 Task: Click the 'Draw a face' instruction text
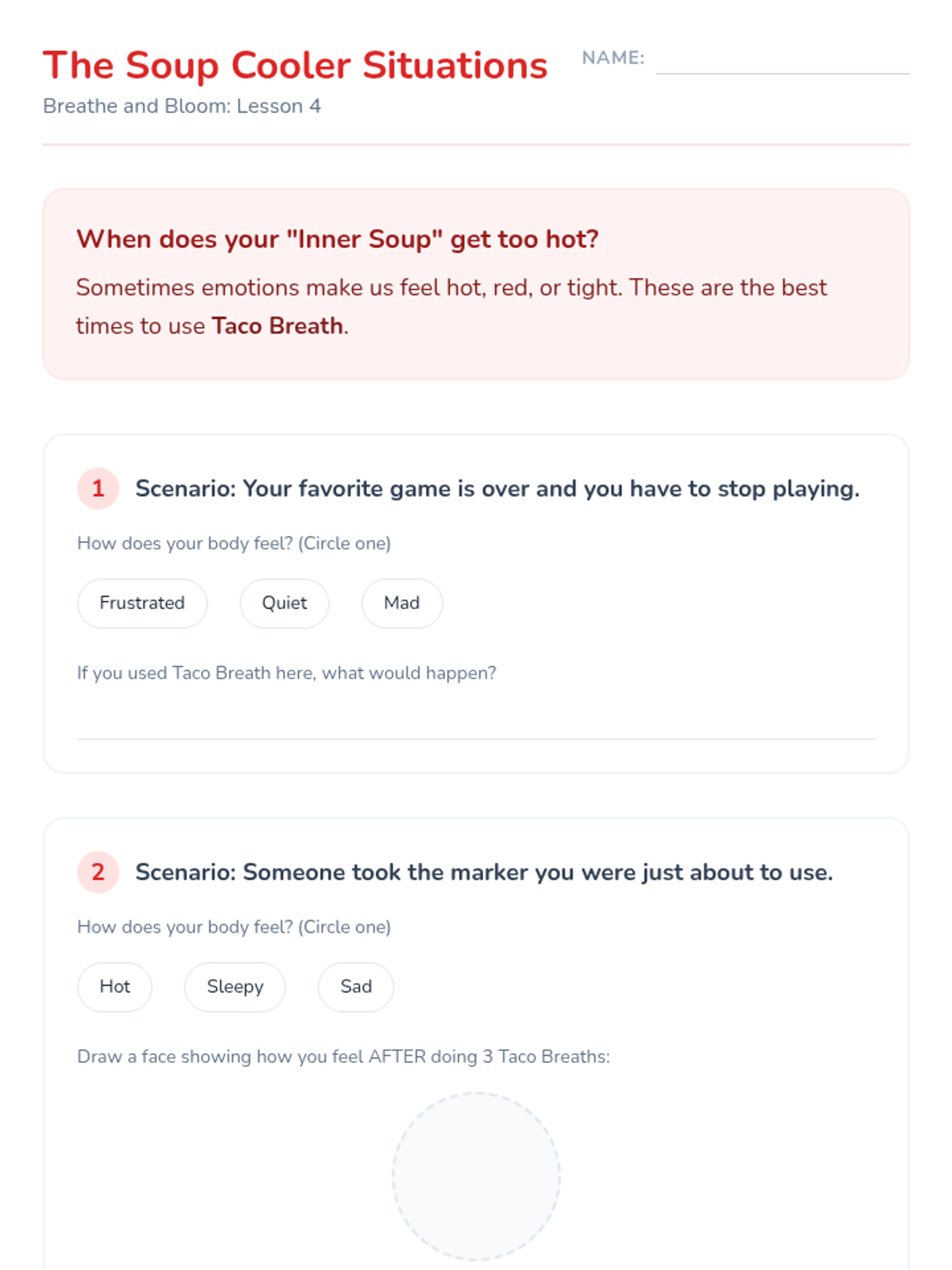click(344, 1056)
